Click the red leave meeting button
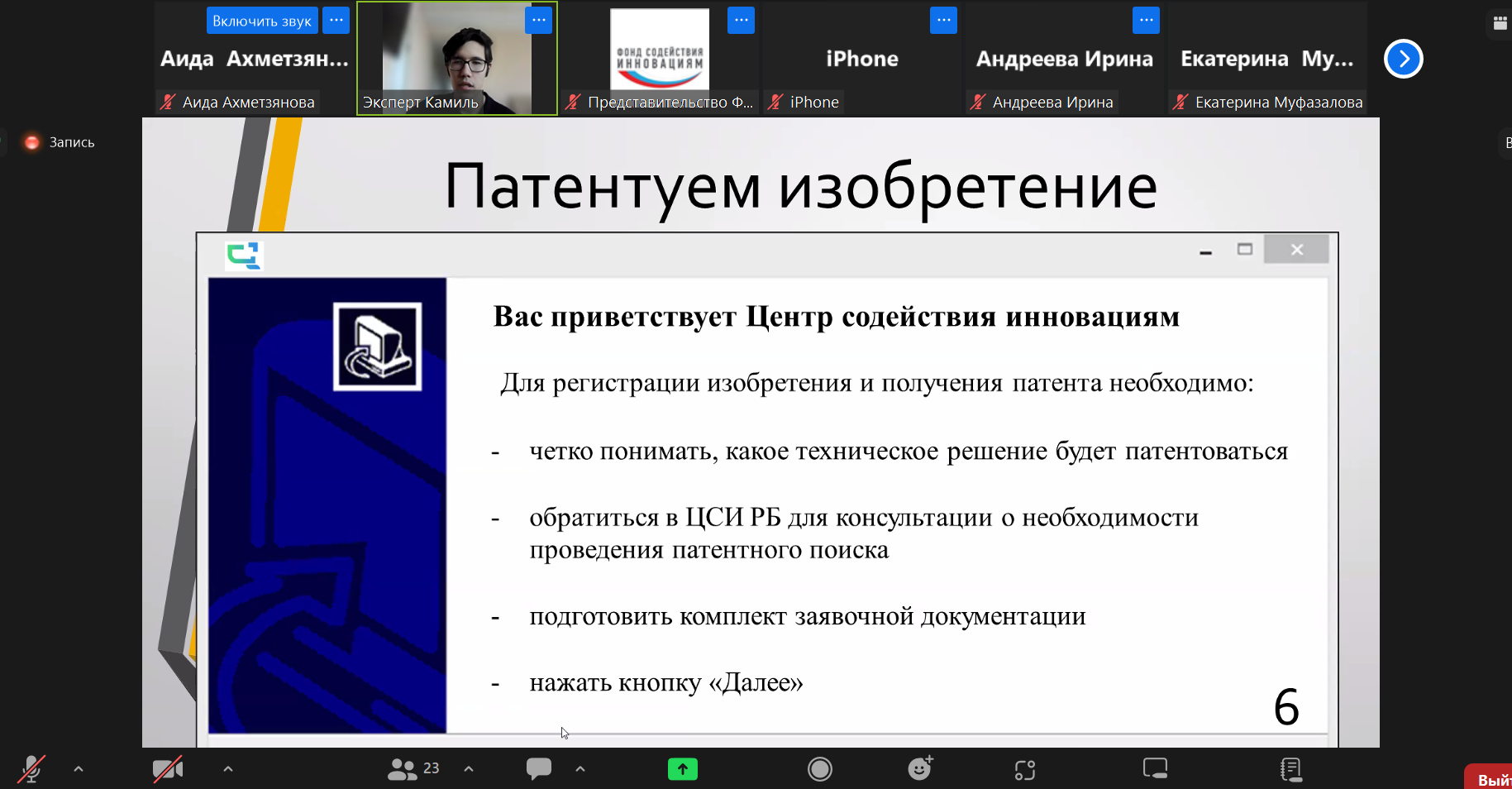Viewport: 1512px width, 789px height. pyautogui.click(x=1491, y=779)
